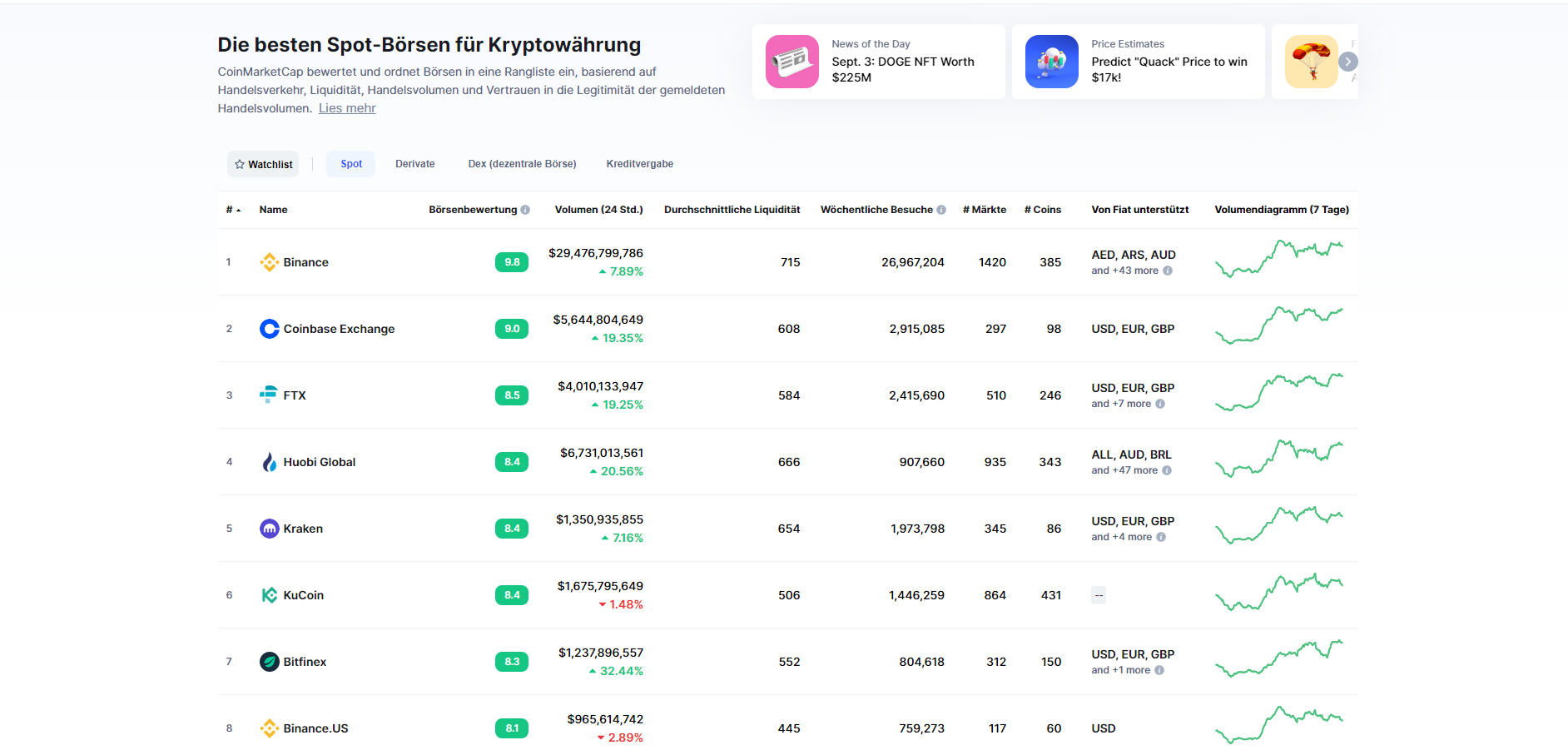Click Huobi Global volume $6,731,013,561

point(602,453)
